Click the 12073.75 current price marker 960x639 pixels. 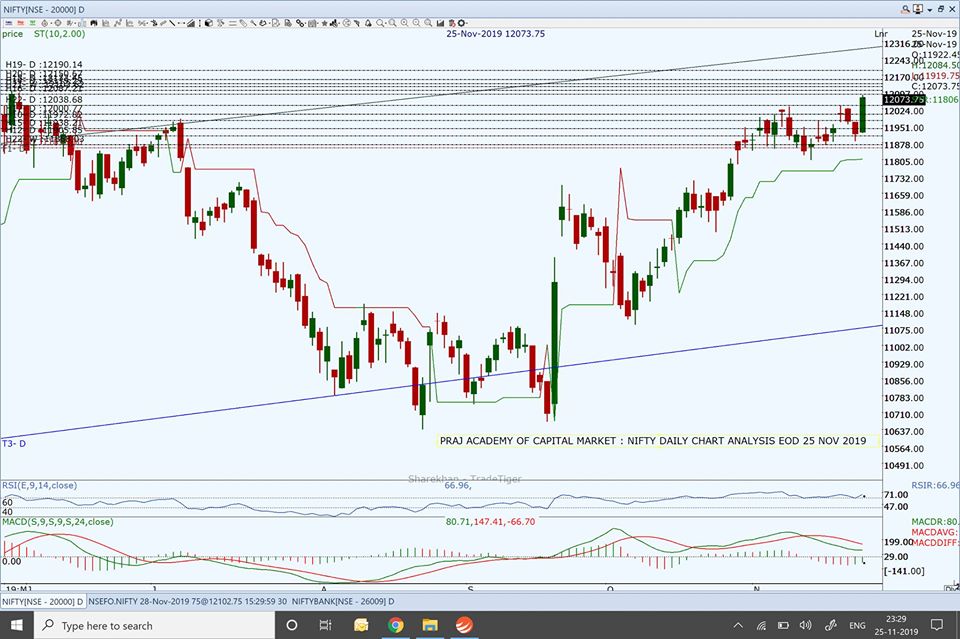(x=903, y=100)
